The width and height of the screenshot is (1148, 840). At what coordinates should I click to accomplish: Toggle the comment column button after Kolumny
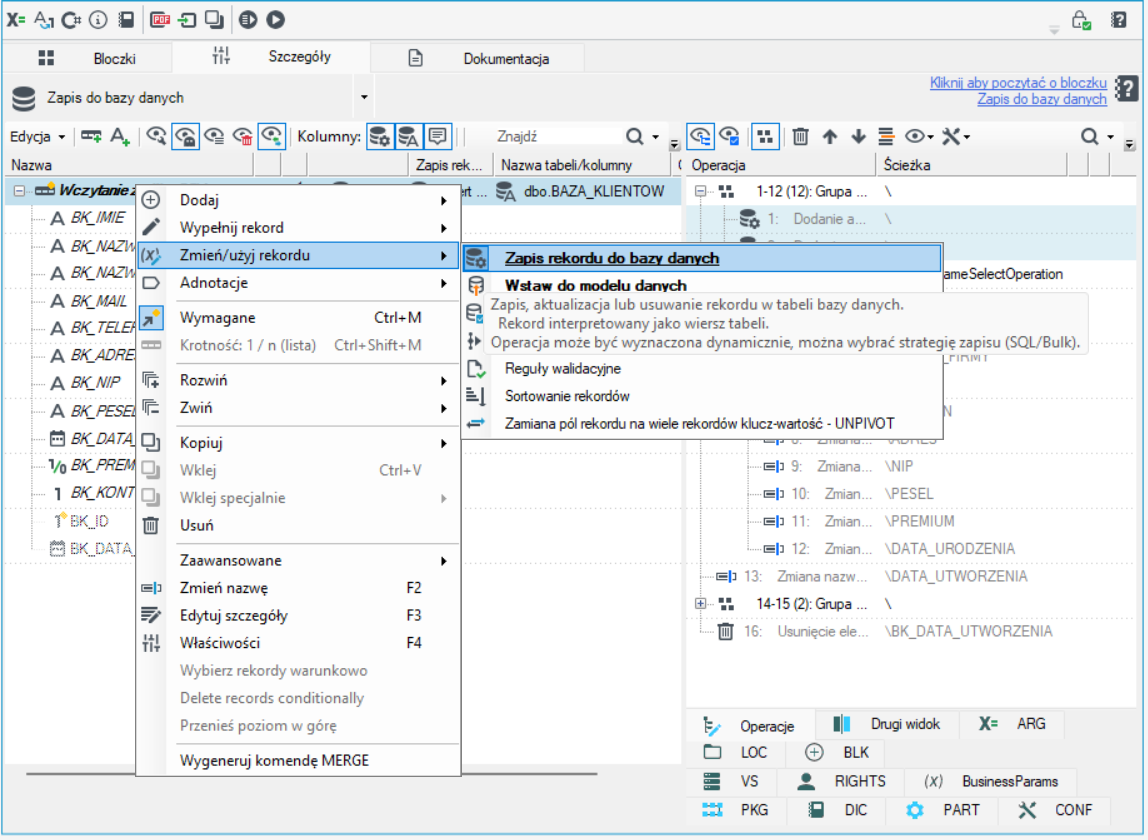438,136
